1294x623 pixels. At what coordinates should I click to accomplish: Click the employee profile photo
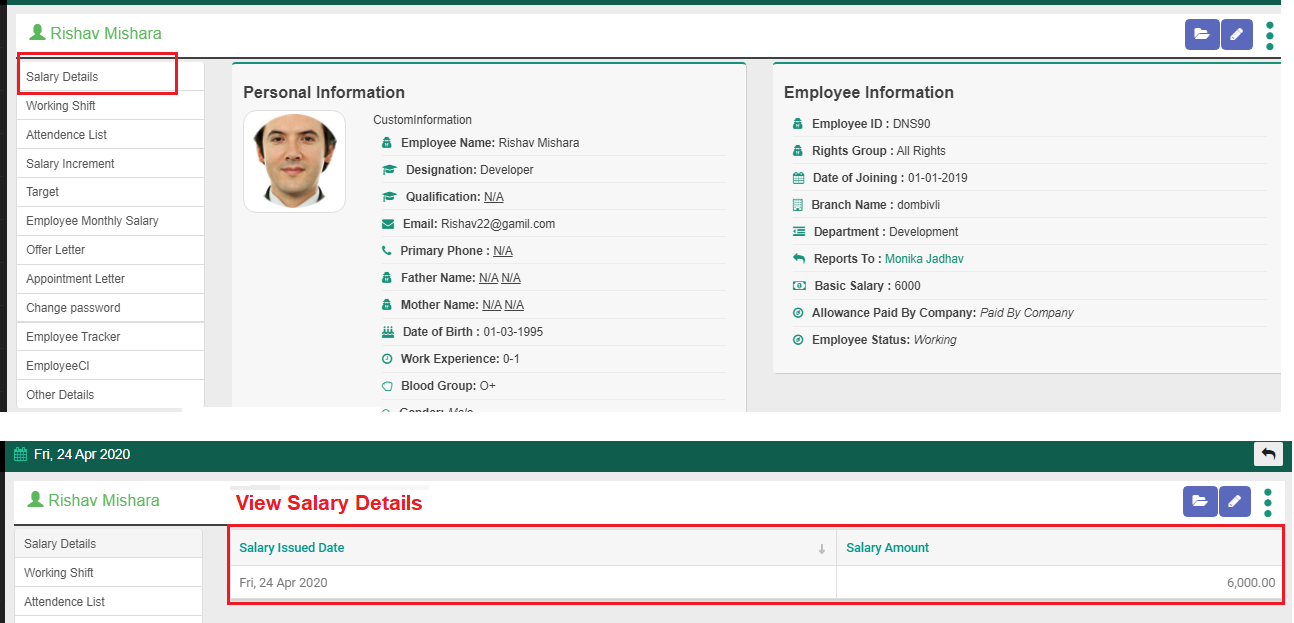(x=294, y=161)
